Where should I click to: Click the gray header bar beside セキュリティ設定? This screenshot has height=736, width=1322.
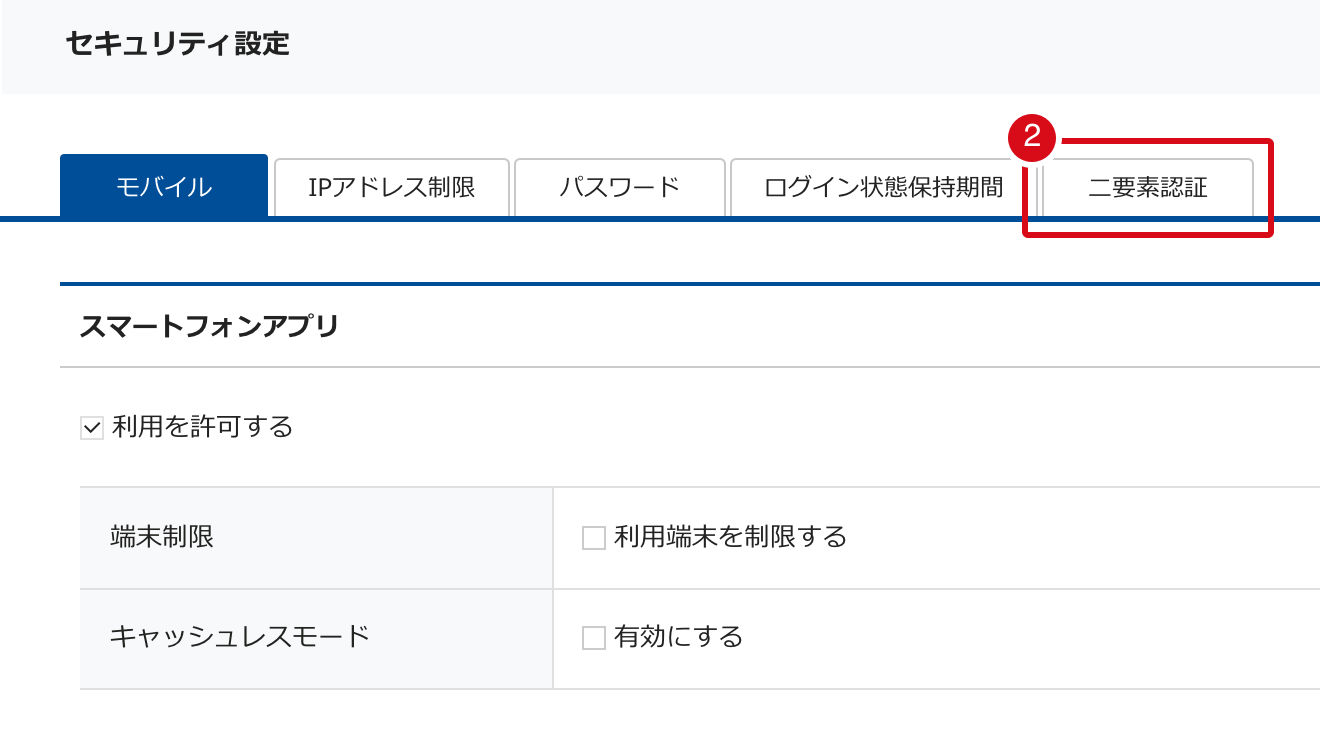800,46
